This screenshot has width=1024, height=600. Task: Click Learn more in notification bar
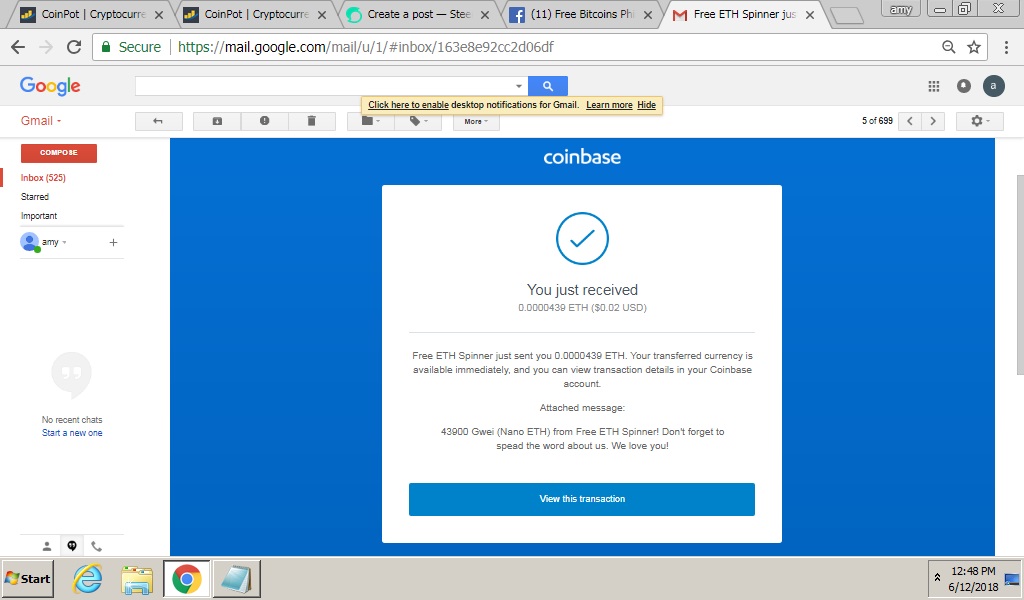click(x=609, y=105)
